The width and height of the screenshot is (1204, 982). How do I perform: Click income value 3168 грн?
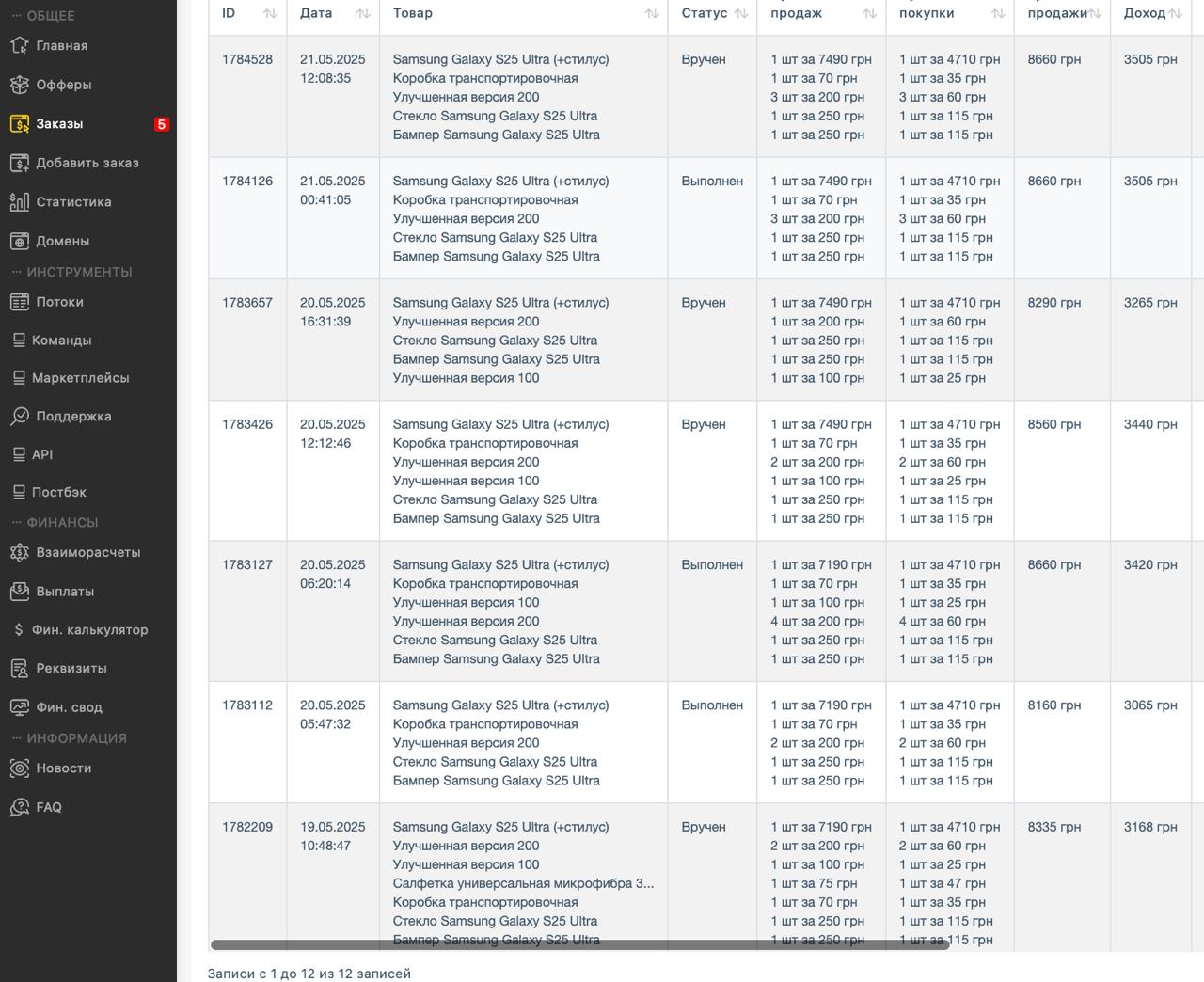pos(1150,827)
